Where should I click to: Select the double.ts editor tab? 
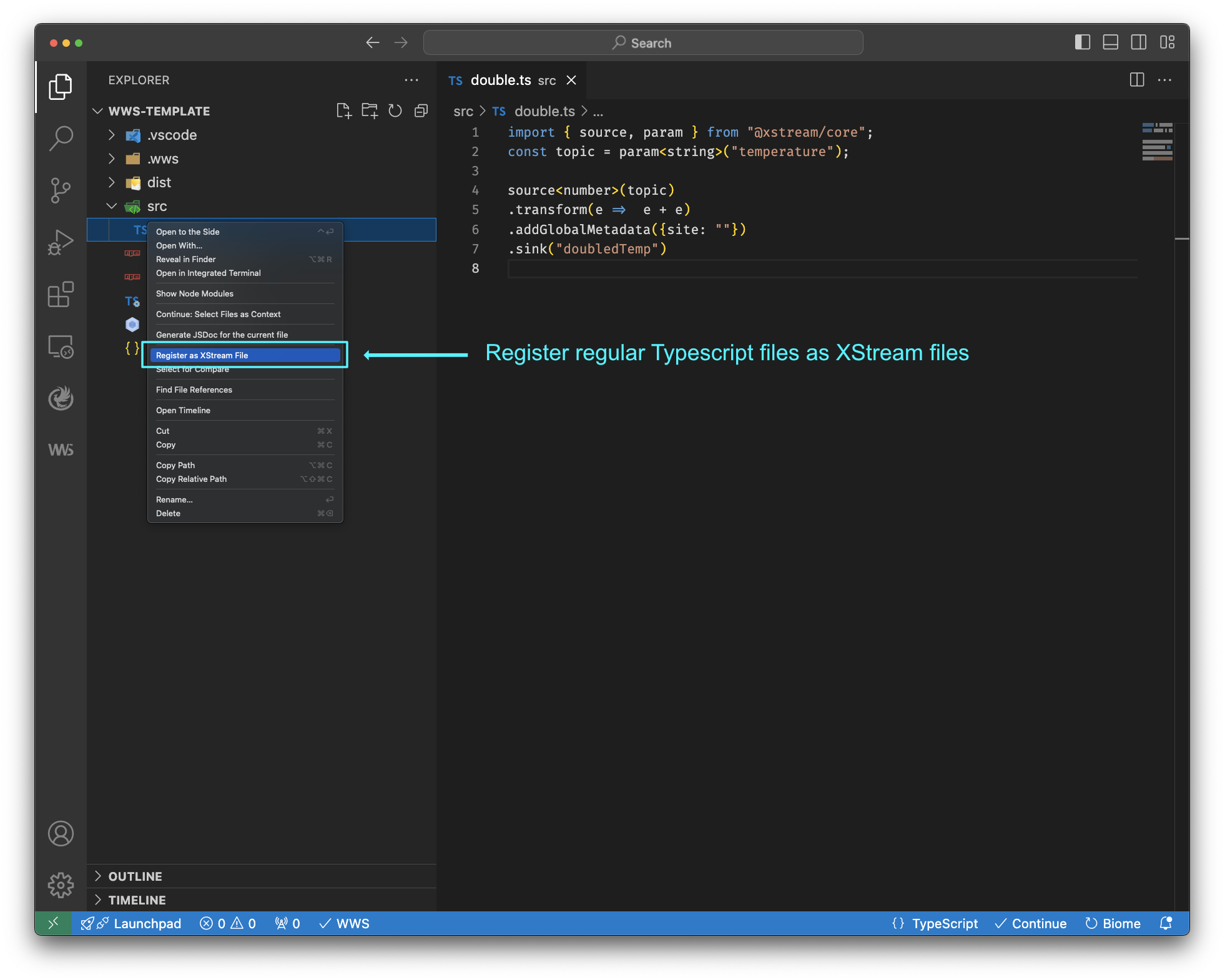(511, 80)
